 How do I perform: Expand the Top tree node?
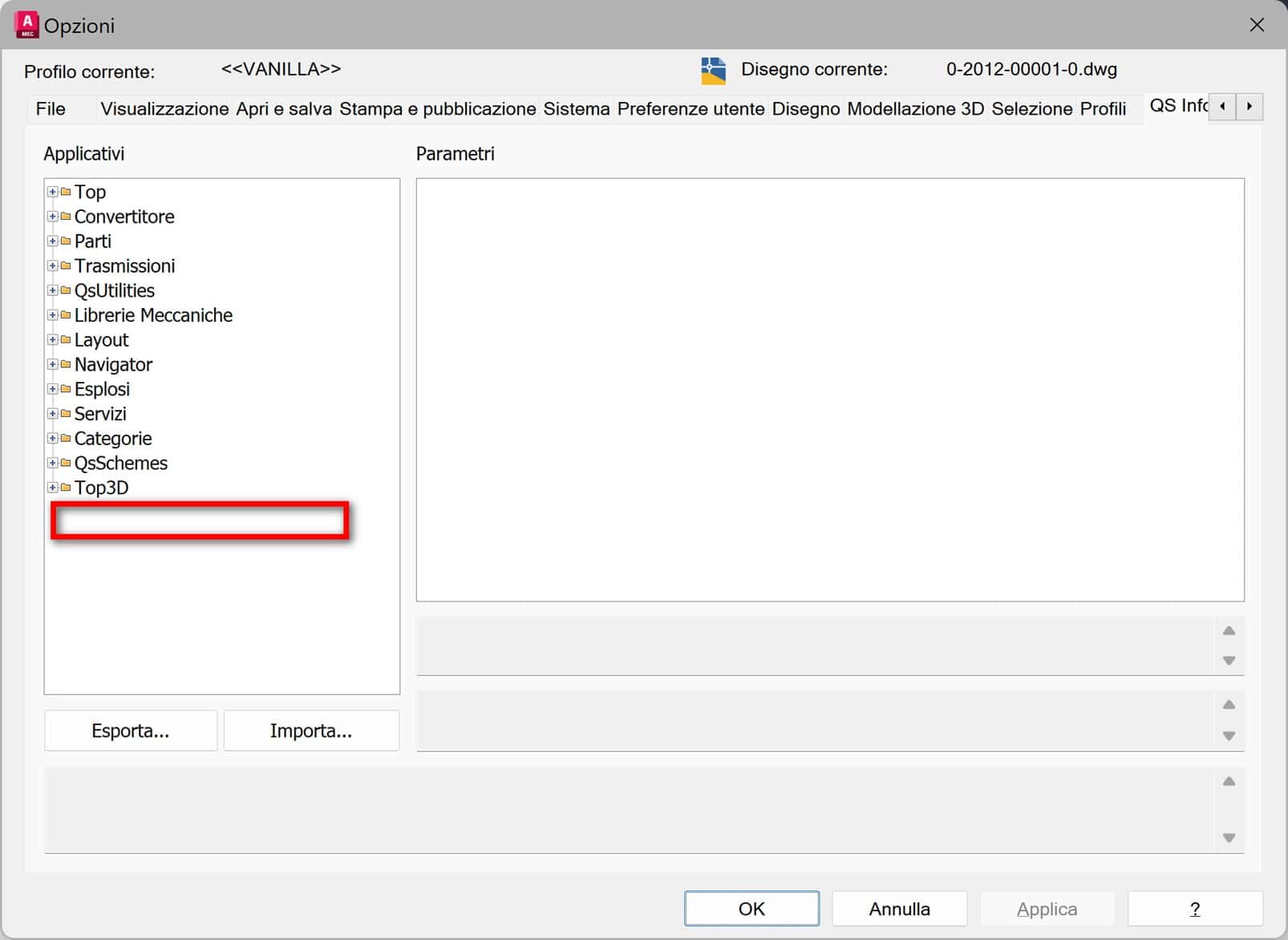[52, 192]
